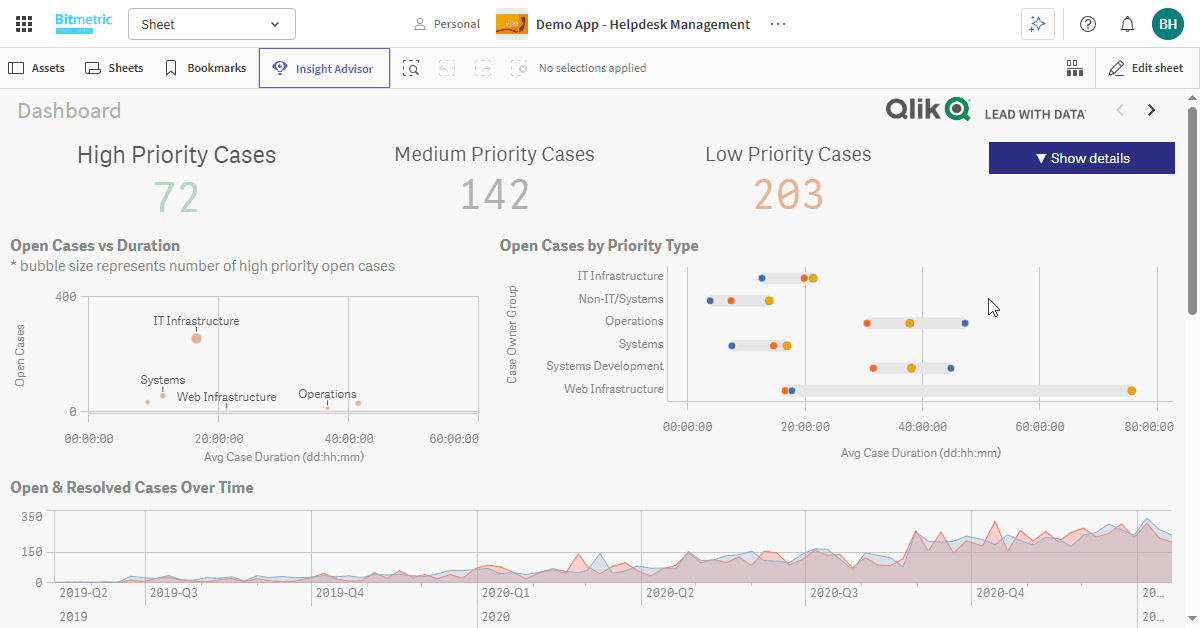The width and height of the screenshot is (1200, 628).
Task: Open the Assets panel
Action: pos(37,68)
